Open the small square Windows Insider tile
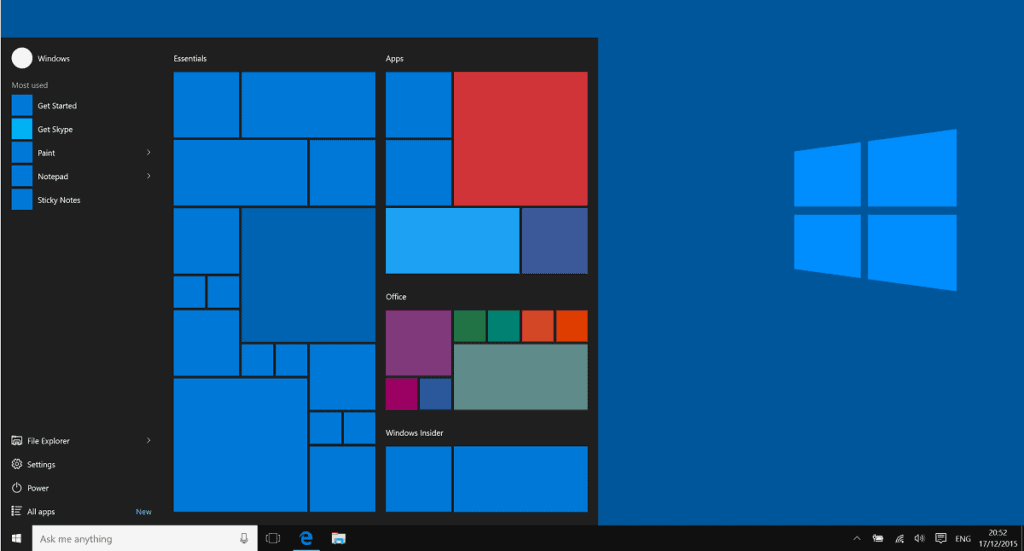 pos(419,479)
